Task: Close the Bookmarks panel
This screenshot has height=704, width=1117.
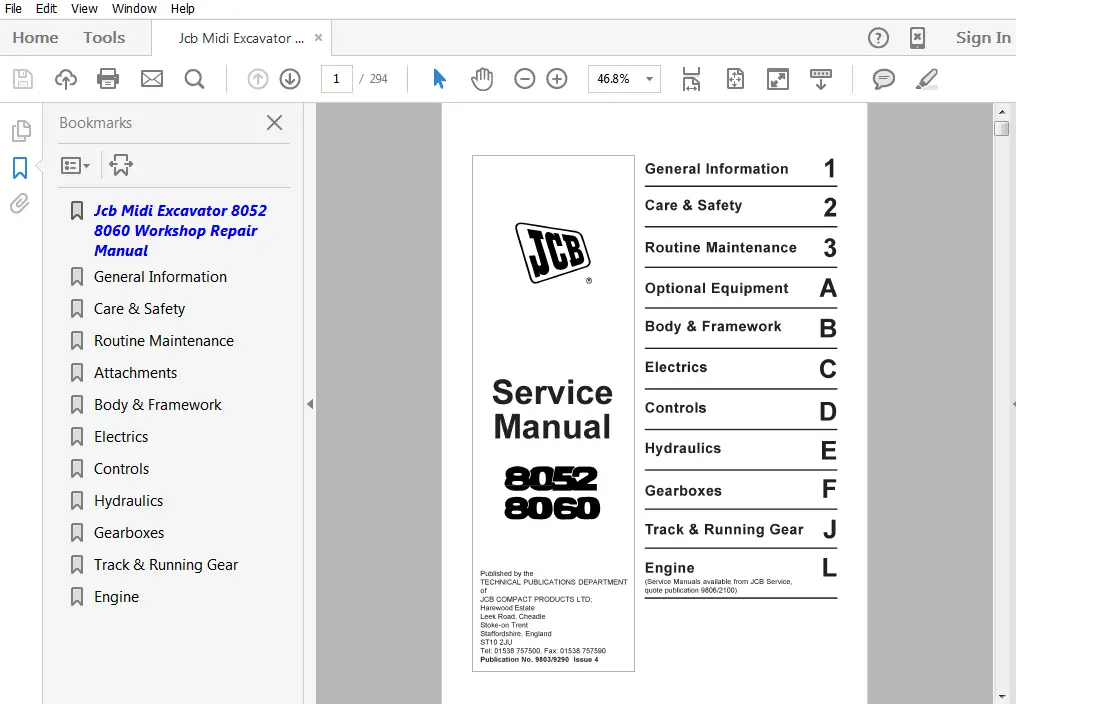Action: tap(274, 123)
